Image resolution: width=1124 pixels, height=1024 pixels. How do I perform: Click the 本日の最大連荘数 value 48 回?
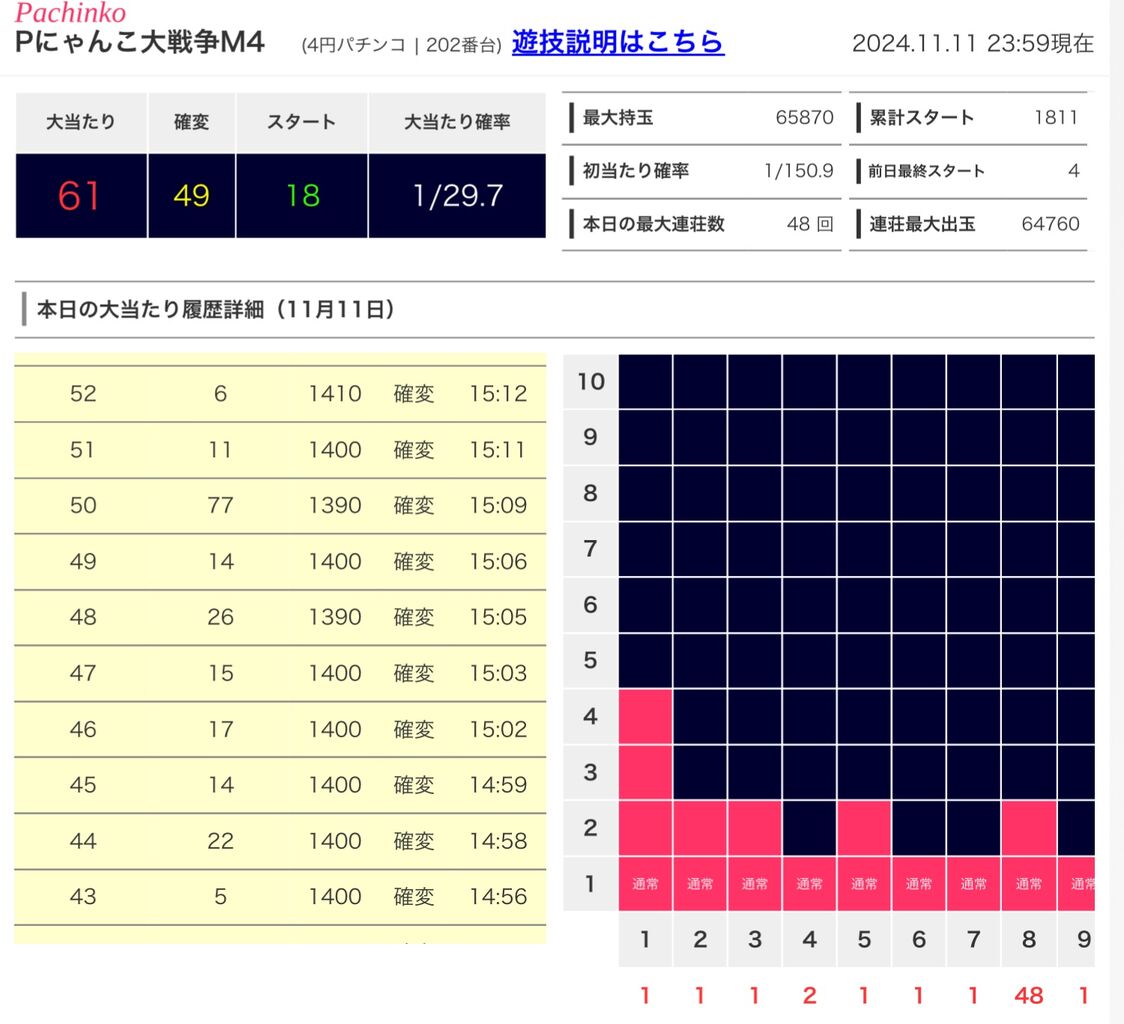tap(810, 224)
